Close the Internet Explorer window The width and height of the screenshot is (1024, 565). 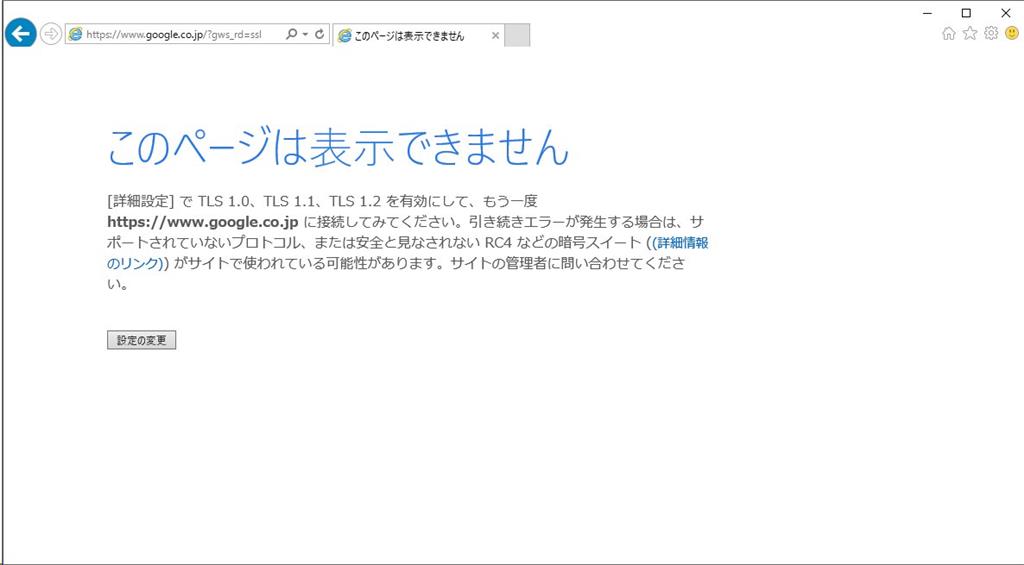click(x=1006, y=13)
